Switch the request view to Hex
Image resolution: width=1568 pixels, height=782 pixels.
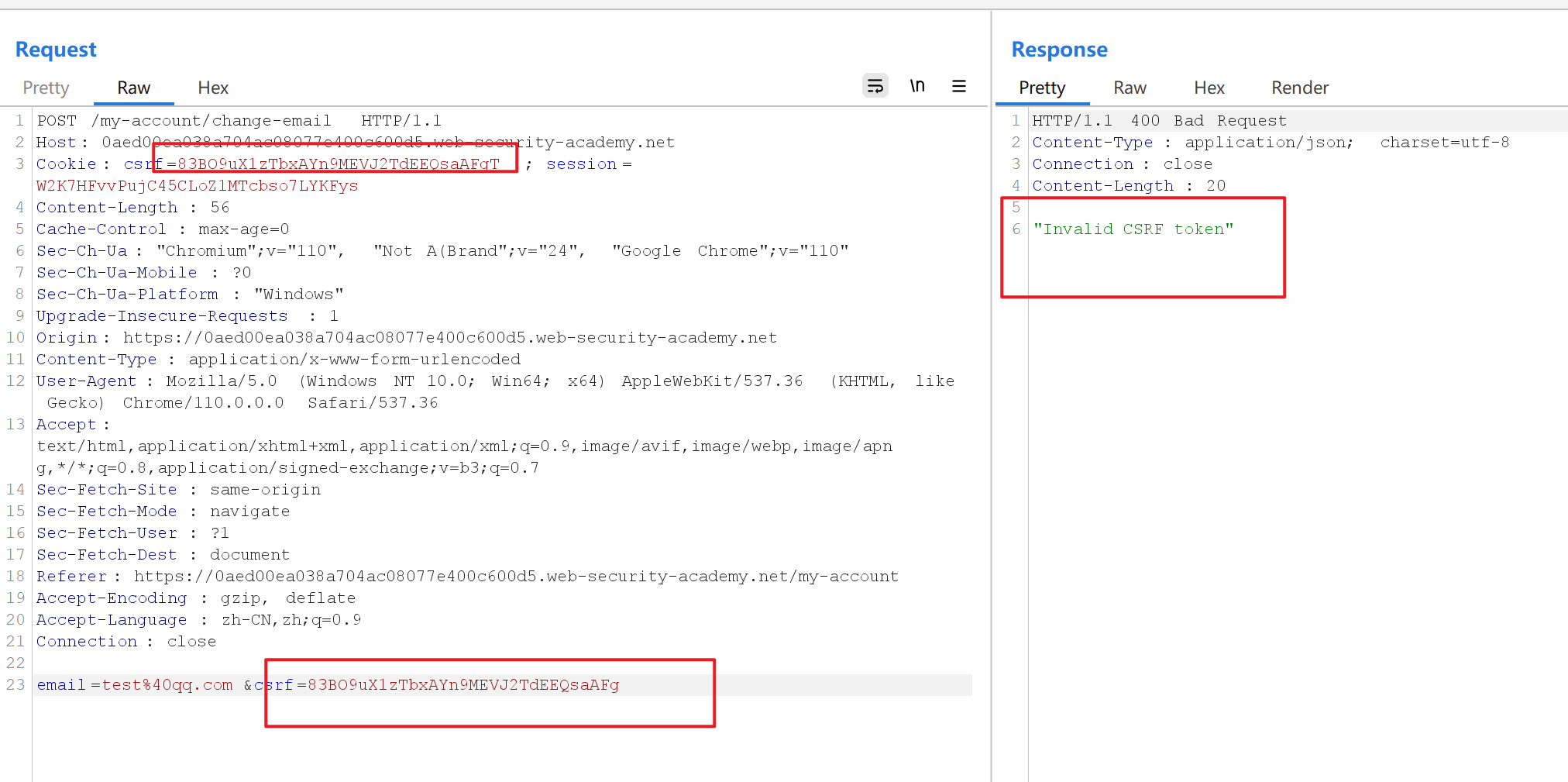point(212,88)
